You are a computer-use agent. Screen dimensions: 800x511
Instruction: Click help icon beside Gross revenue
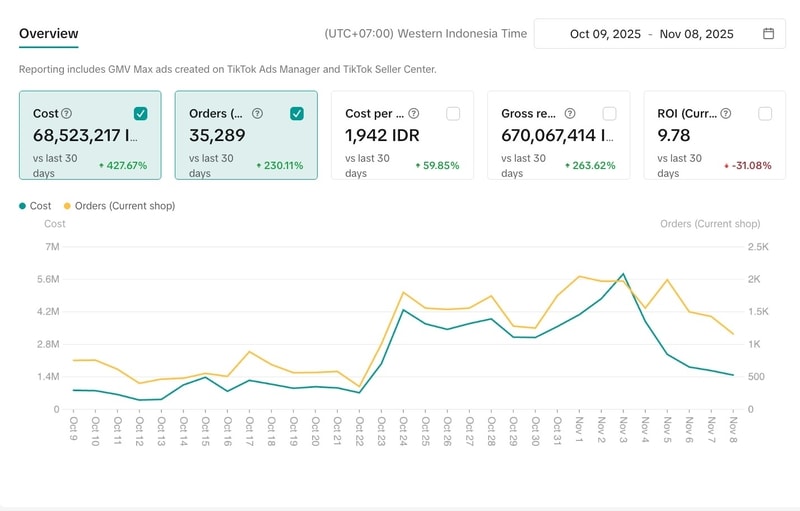pyautogui.click(x=569, y=114)
